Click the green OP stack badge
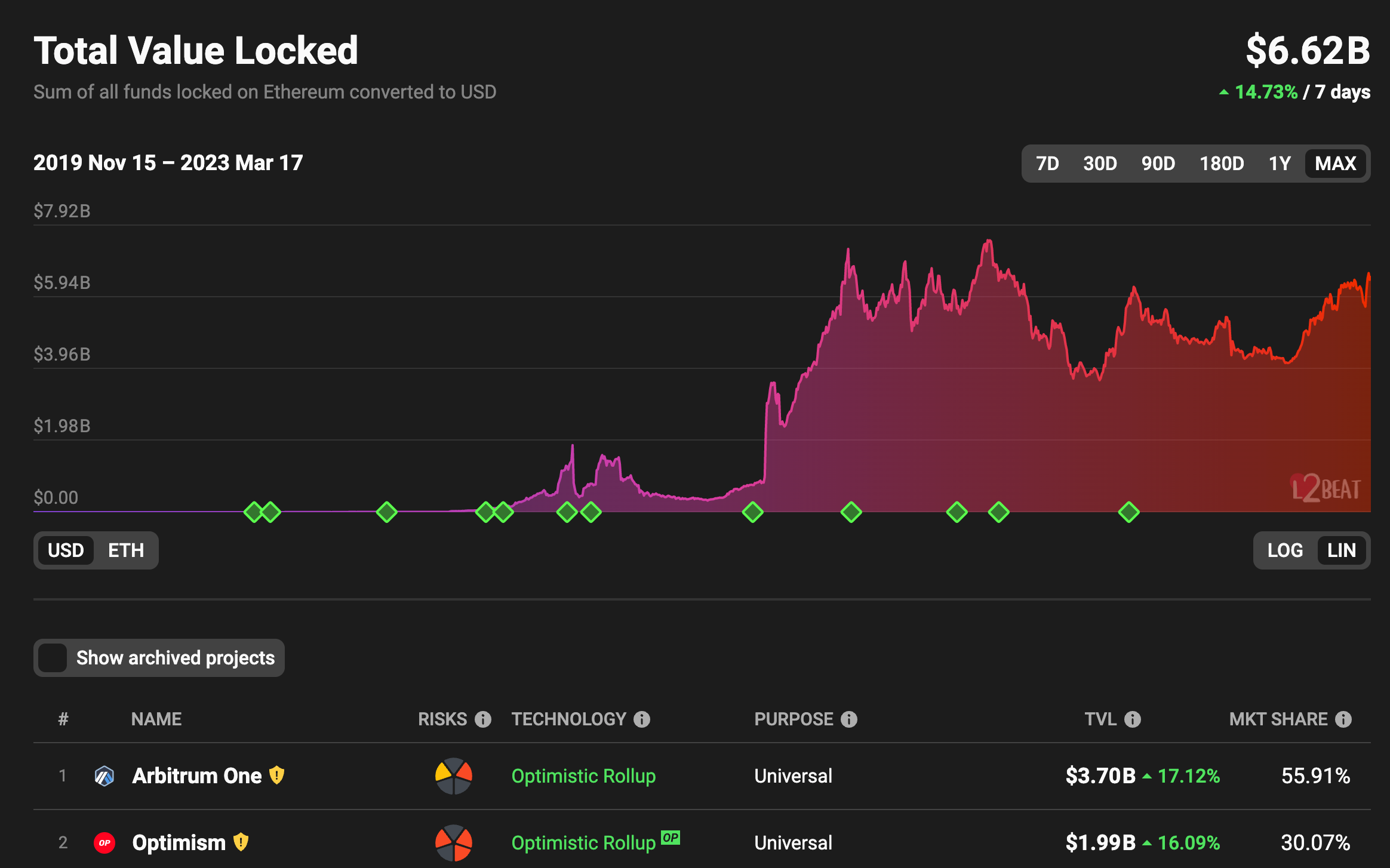 click(671, 837)
